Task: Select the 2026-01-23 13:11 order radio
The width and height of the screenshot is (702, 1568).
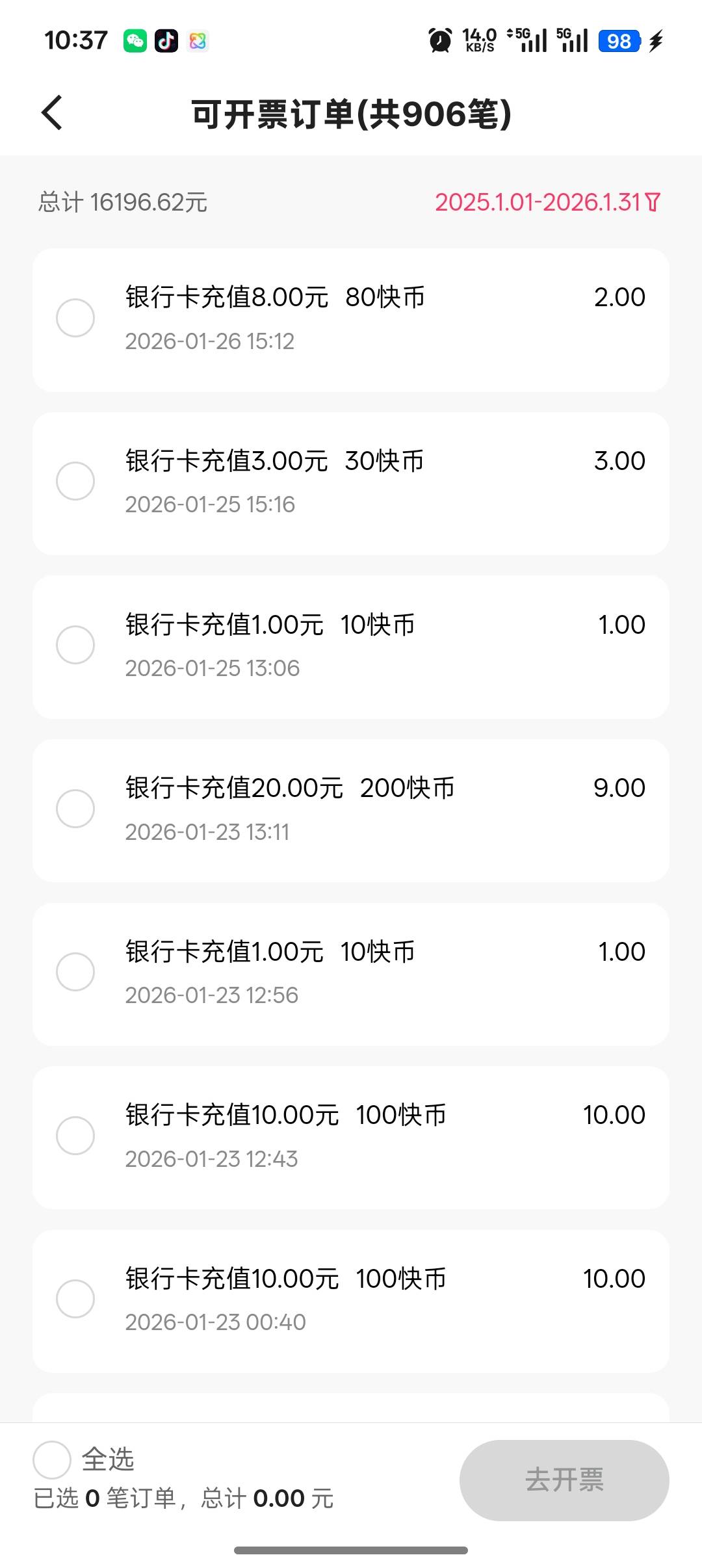Action: (75, 809)
